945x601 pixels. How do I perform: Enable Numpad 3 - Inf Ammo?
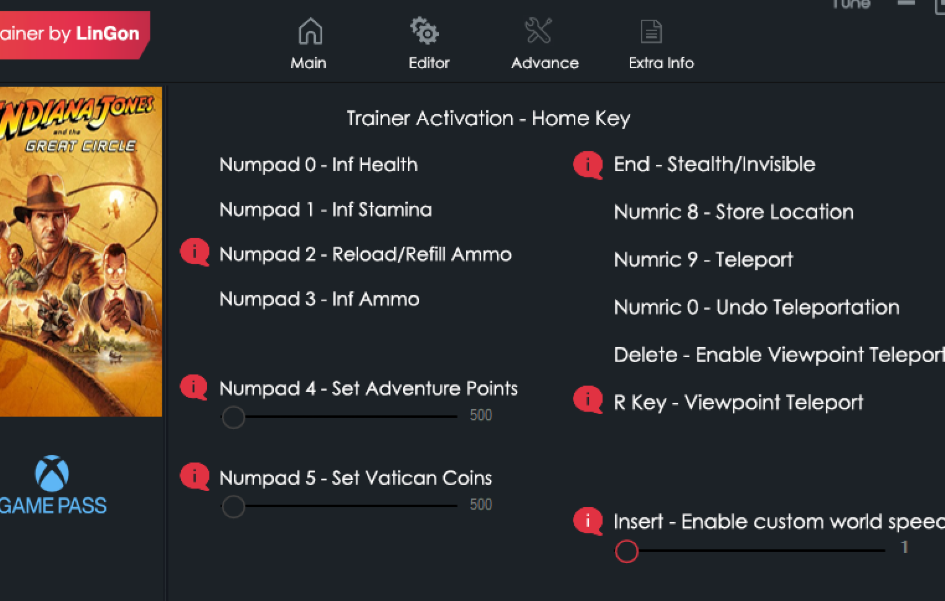[x=319, y=299]
